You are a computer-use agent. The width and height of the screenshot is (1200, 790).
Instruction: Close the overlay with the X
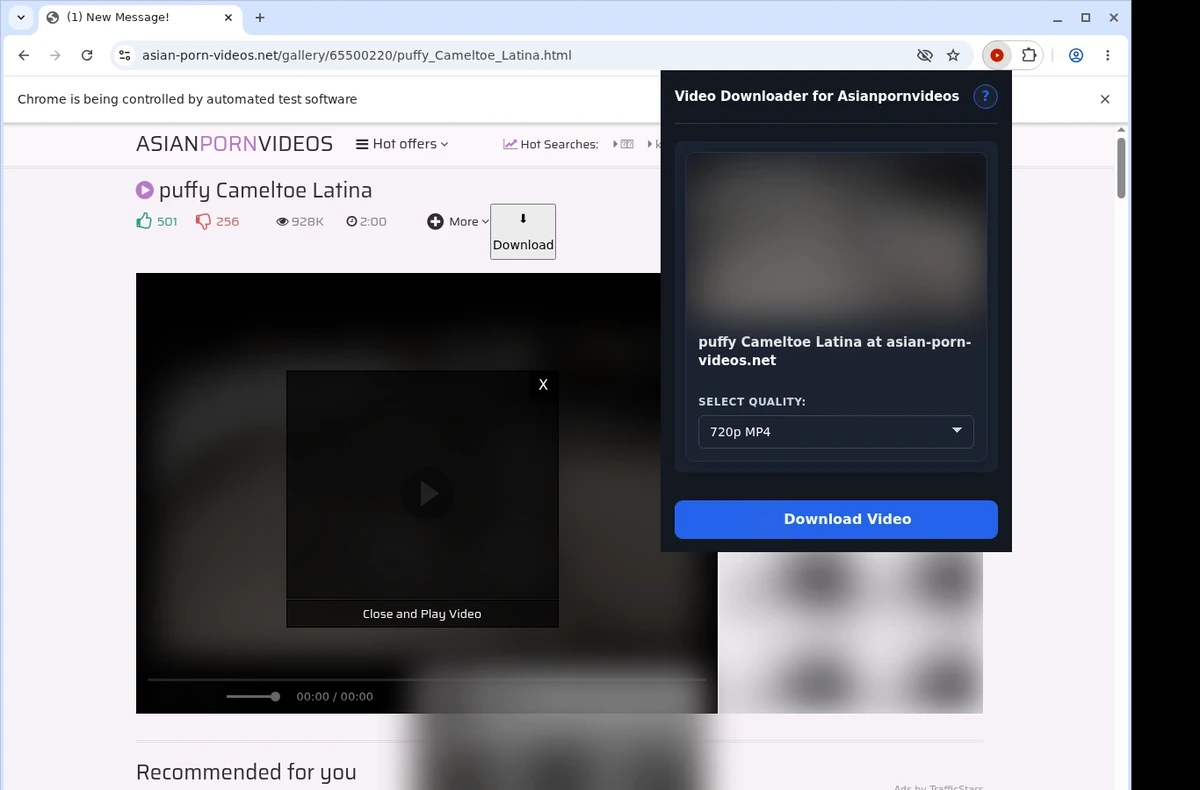pyautogui.click(x=543, y=385)
